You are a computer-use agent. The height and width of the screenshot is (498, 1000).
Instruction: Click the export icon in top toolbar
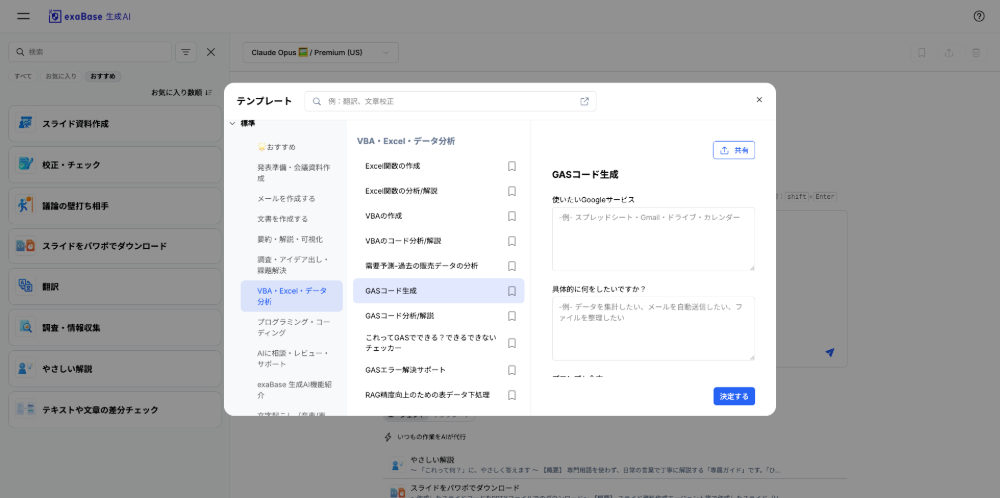click(x=948, y=53)
